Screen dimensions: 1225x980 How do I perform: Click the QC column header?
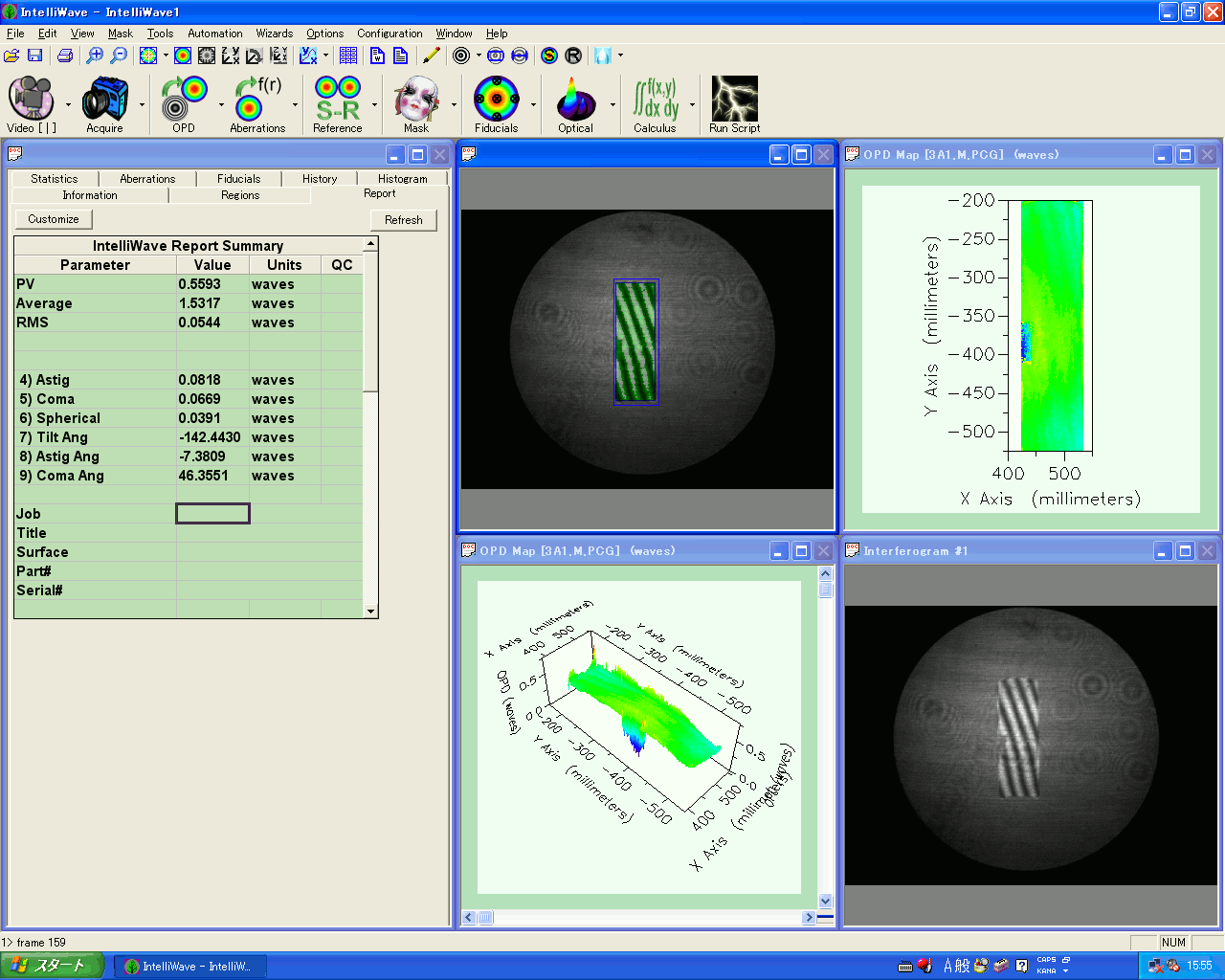(x=342, y=265)
